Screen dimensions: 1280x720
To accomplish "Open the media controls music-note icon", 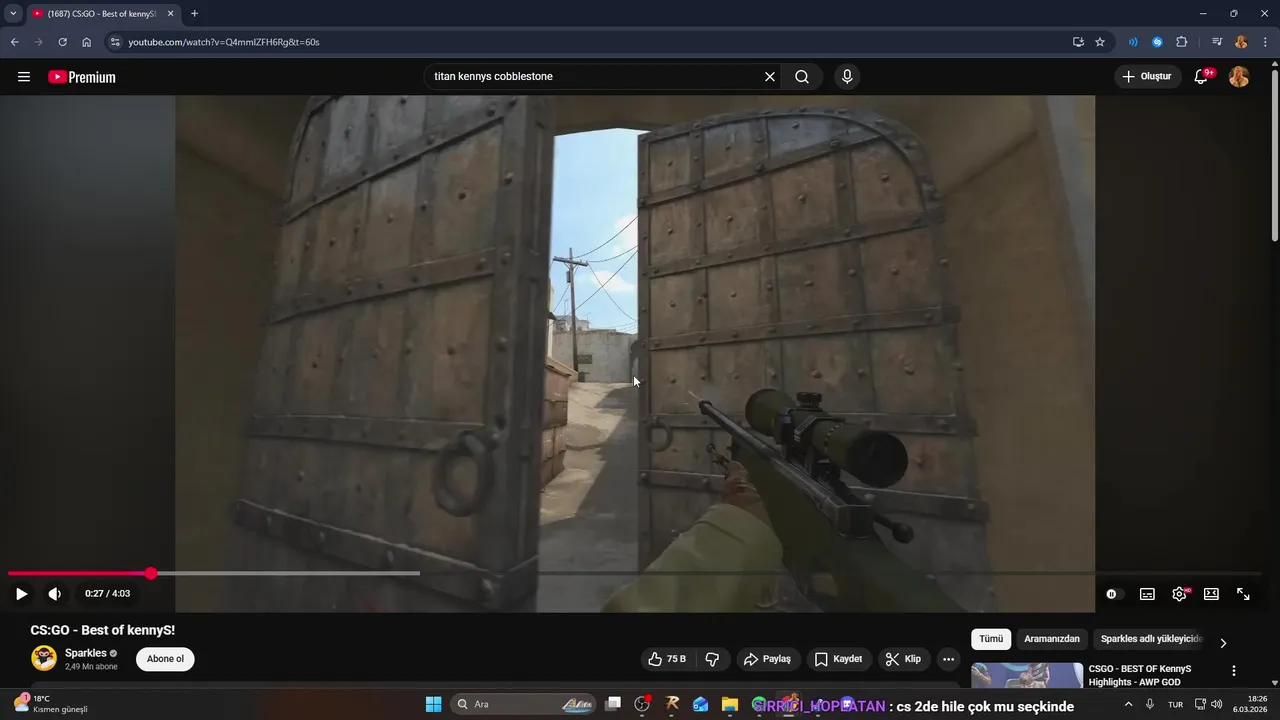I will click(x=1217, y=42).
